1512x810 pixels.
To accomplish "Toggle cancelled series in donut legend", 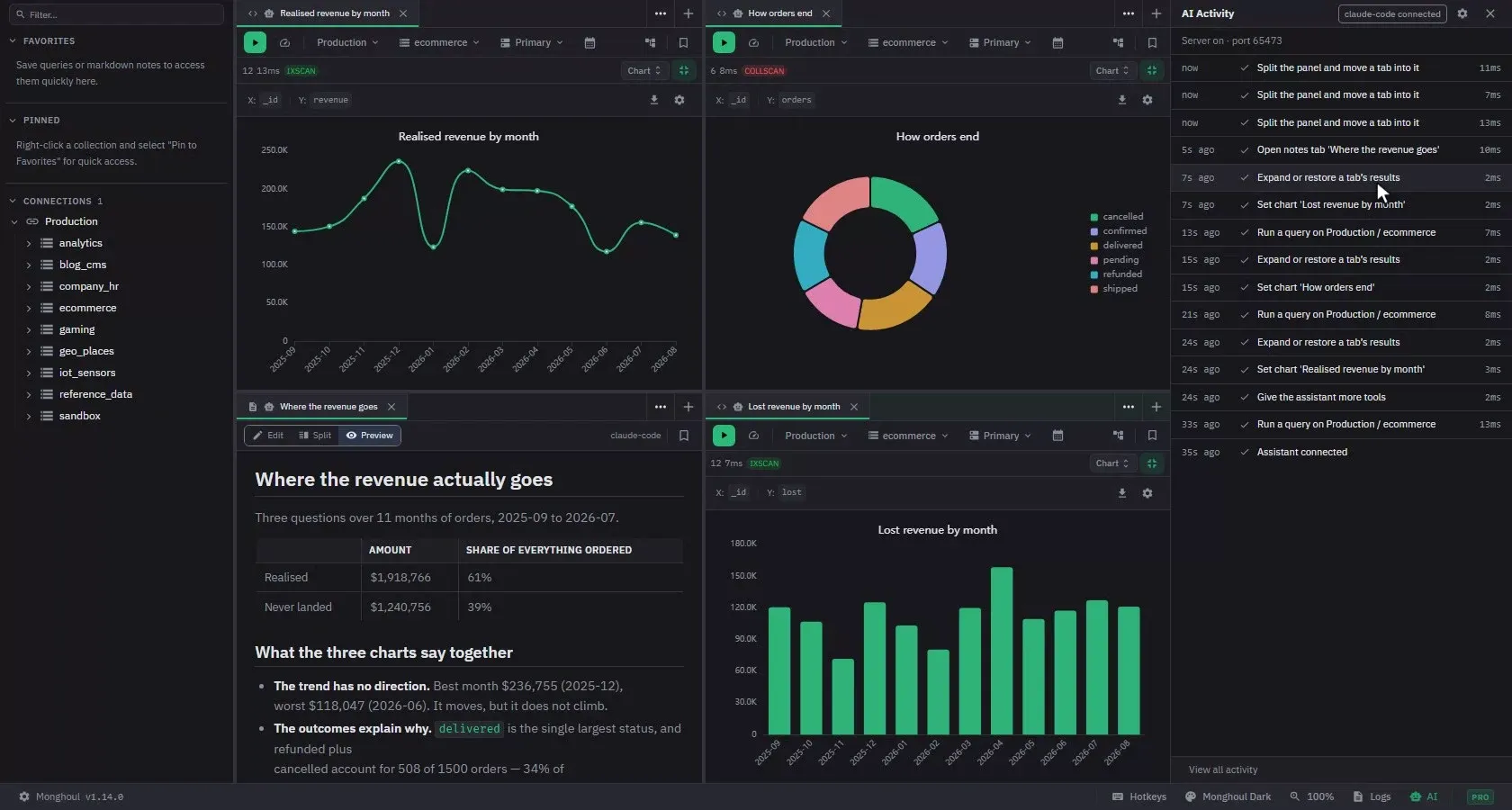I will [x=1117, y=217].
